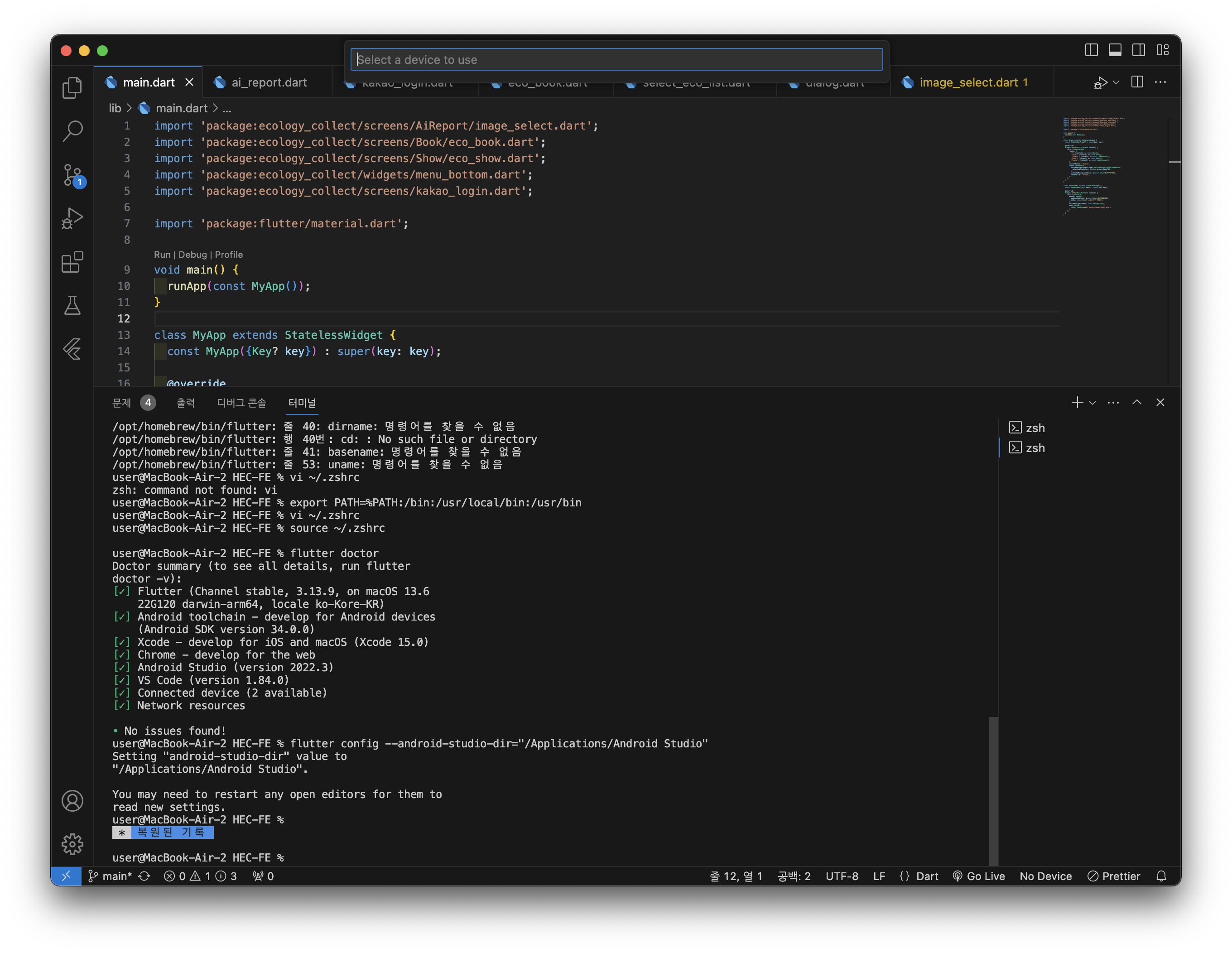Viewport: 1232px width, 953px height.
Task: Click the synchronize changes icon
Action: 144,876
